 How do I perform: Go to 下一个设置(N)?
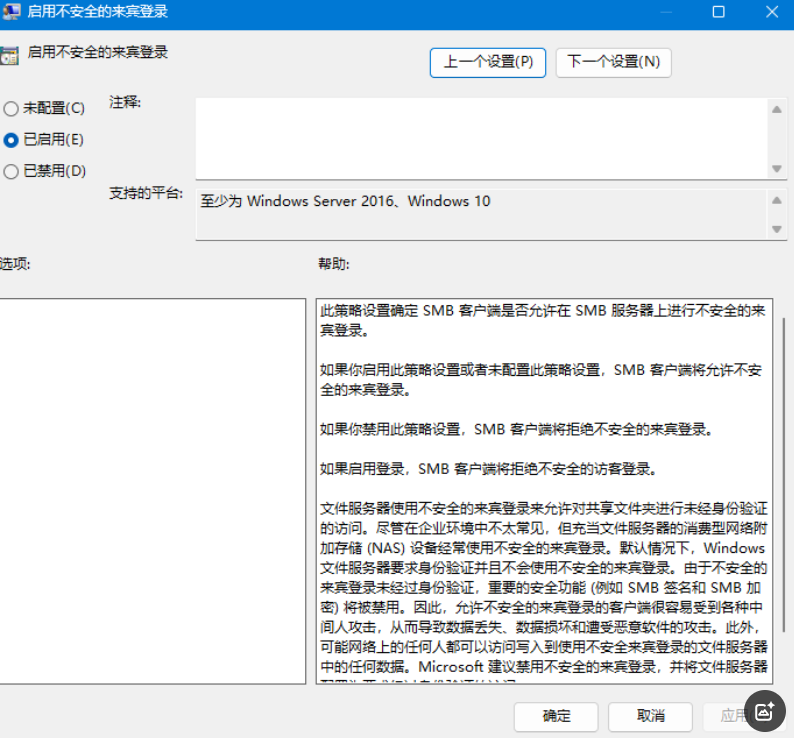614,62
